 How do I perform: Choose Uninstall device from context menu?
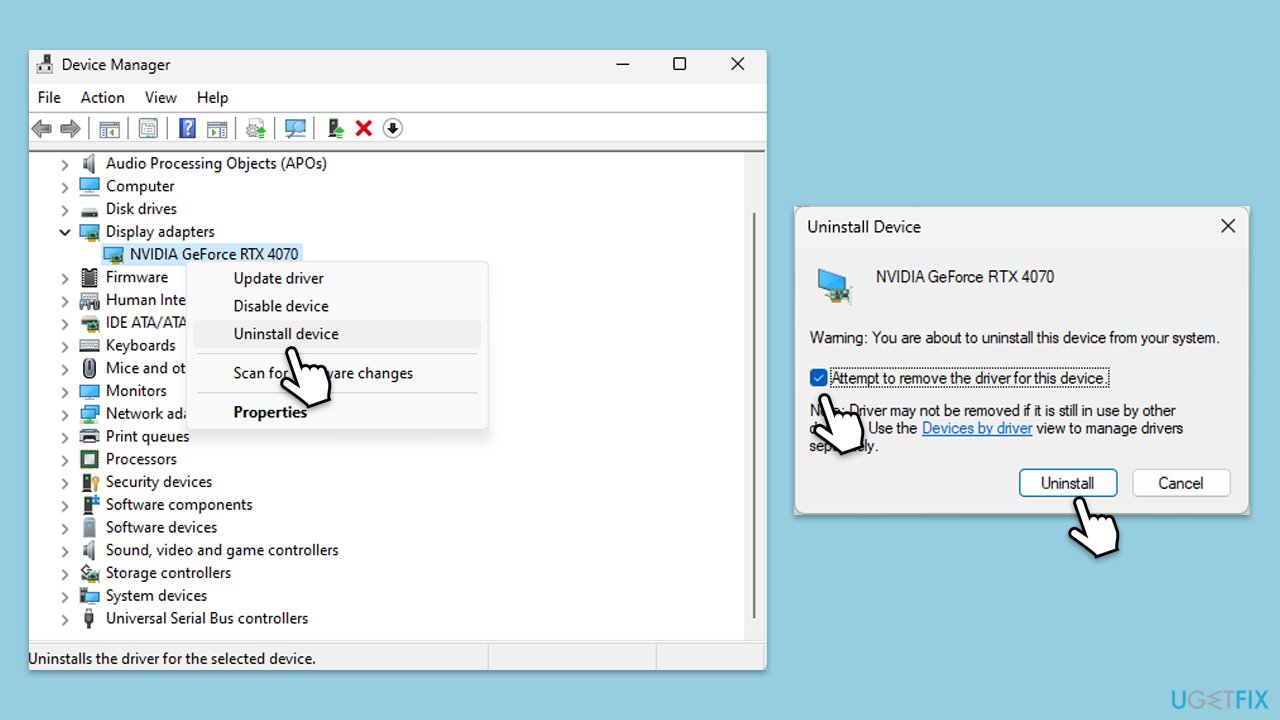[337, 334]
